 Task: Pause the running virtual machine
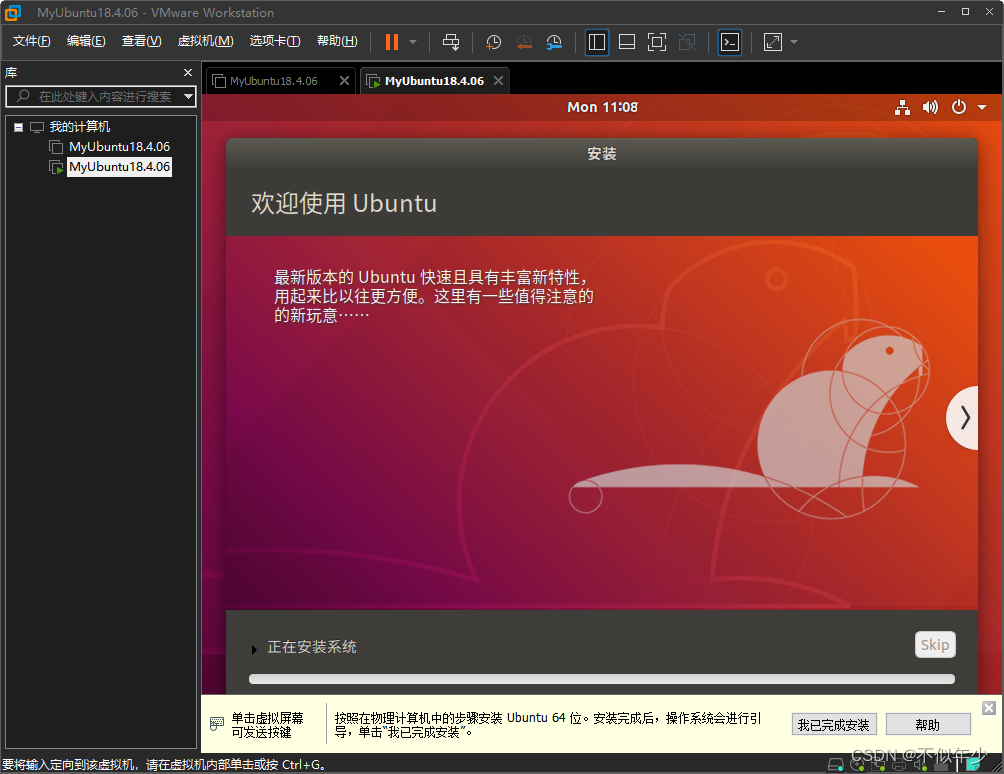coord(391,42)
